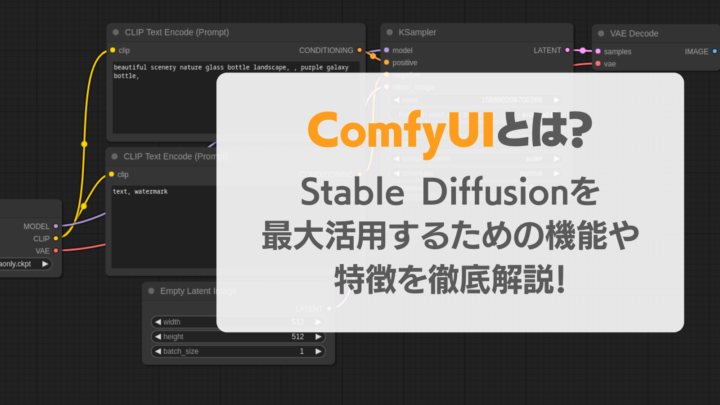
Task: Click the VAE Decode IMAGE output socket
Action: tap(714, 51)
